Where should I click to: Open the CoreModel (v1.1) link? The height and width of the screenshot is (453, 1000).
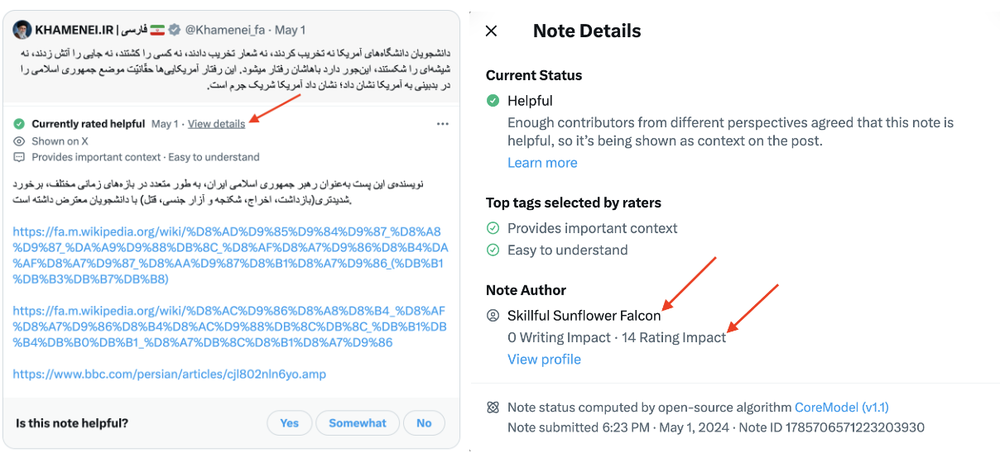click(842, 408)
